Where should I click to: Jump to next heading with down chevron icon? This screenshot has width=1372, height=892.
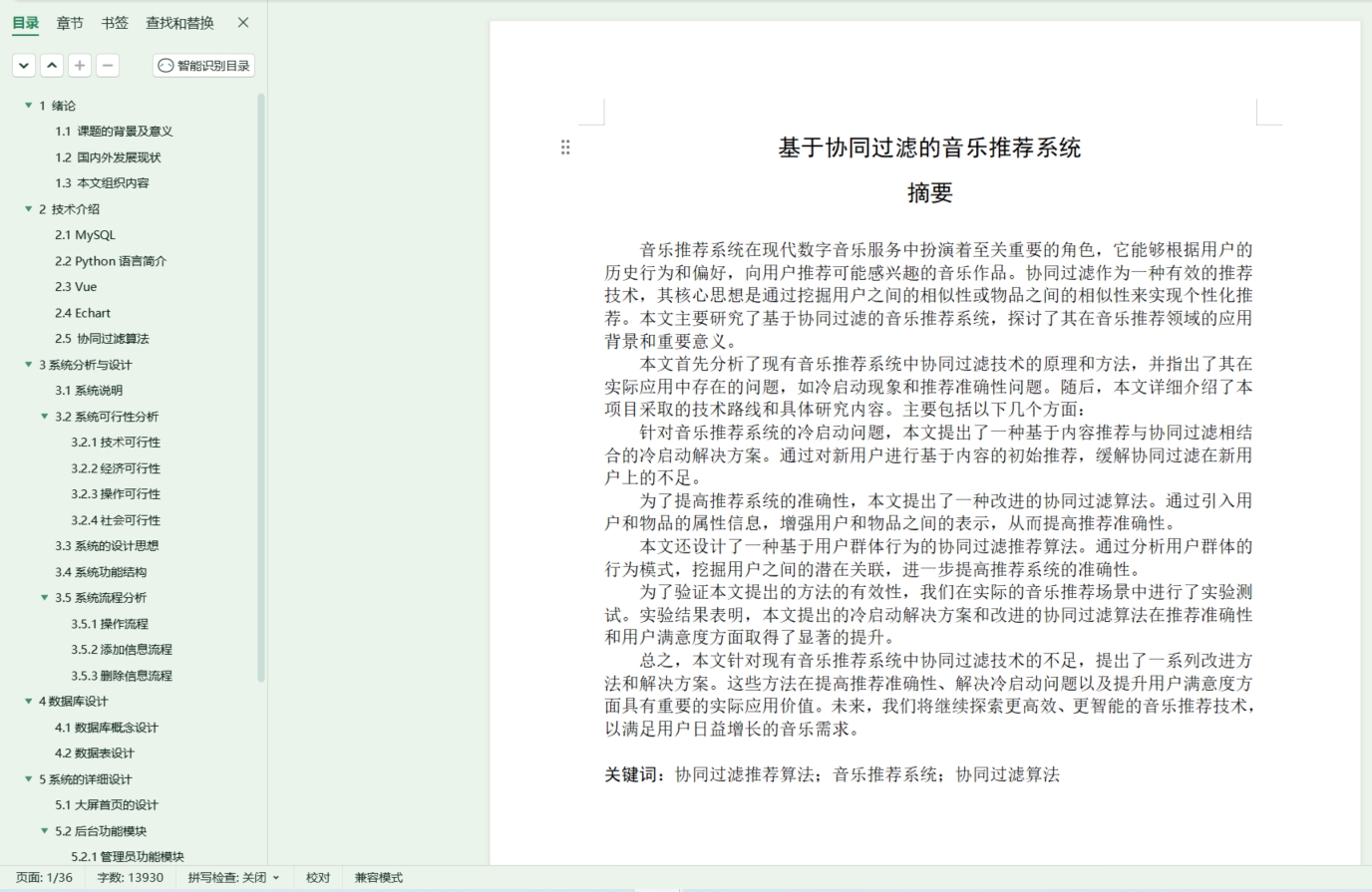coord(23,65)
